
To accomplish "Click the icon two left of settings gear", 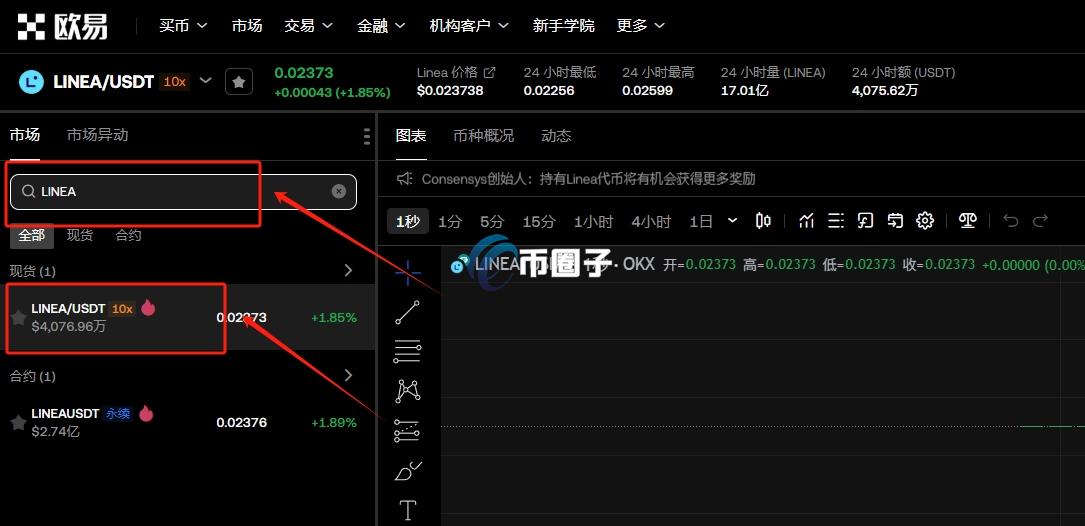I will 866,221.
